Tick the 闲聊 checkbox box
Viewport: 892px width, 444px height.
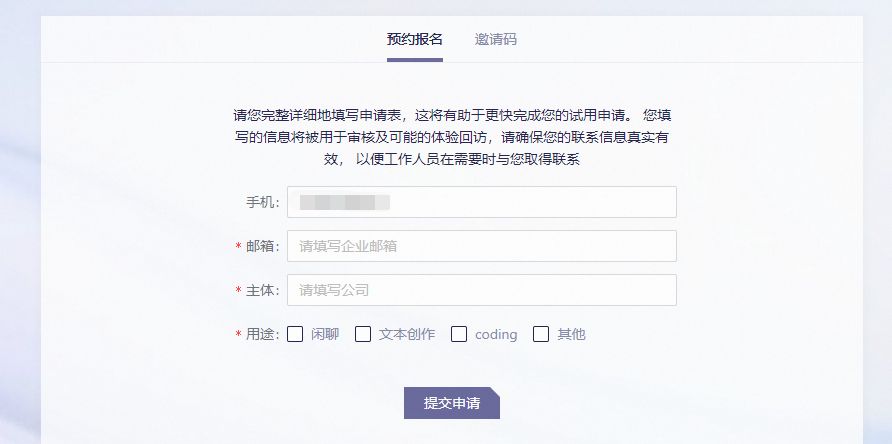pos(295,334)
